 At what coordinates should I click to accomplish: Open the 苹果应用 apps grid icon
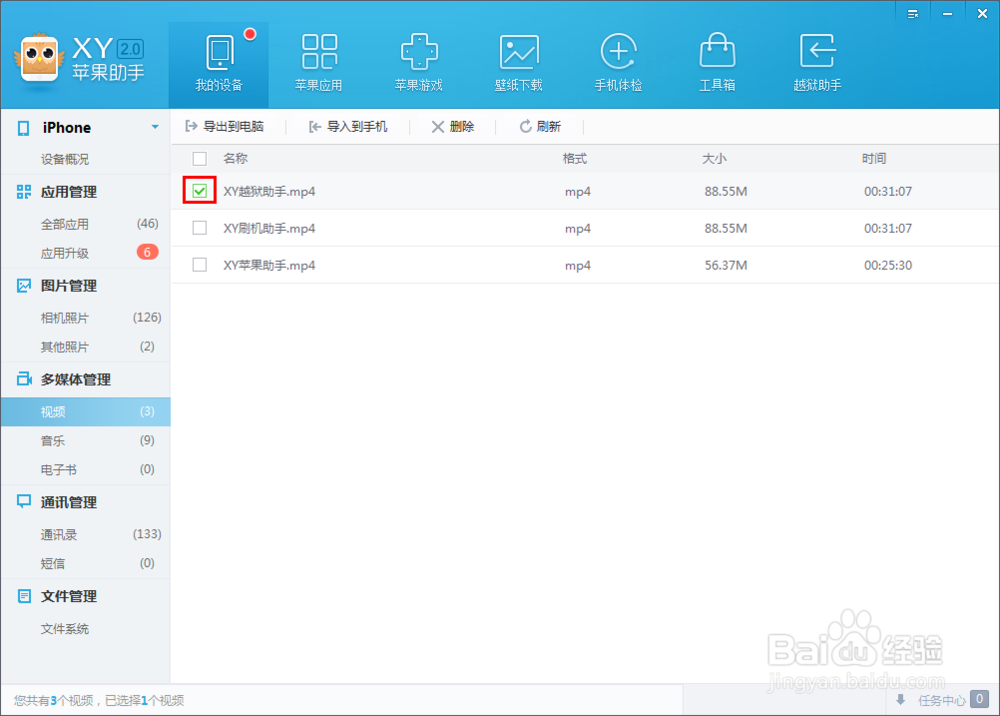point(320,52)
